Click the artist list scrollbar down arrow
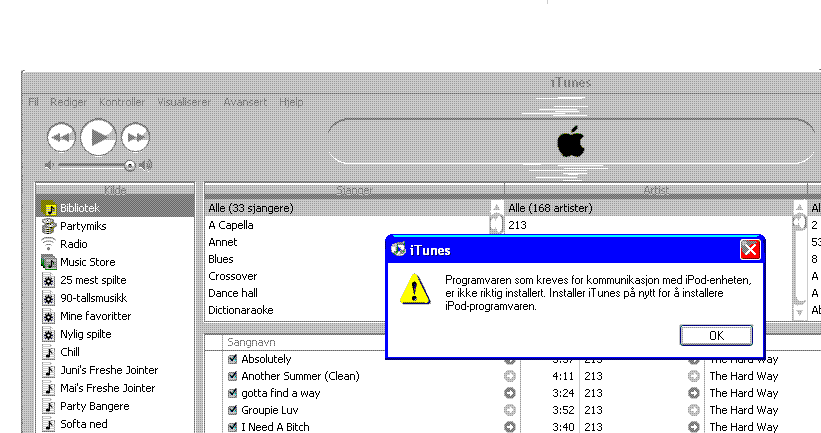Image resolution: width=821 pixels, height=433 pixels. (800, 313)
